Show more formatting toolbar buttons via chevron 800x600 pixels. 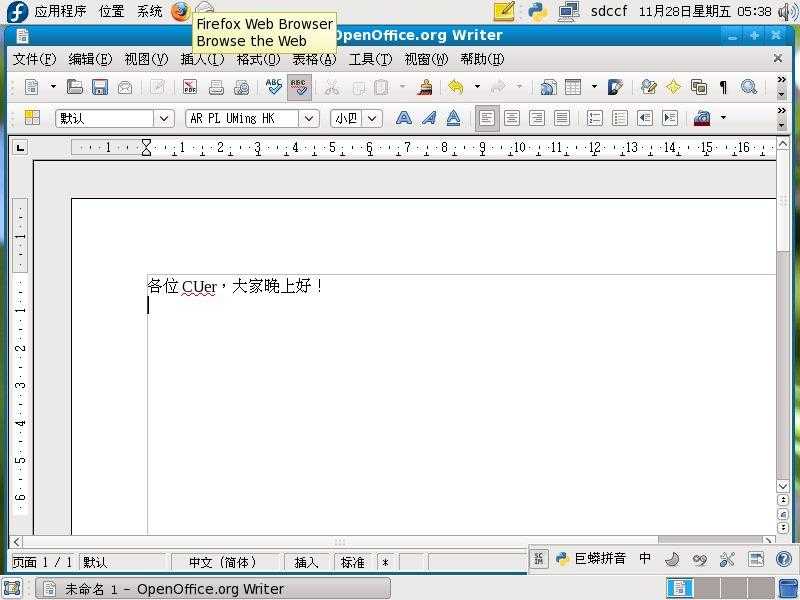(781, 110)
